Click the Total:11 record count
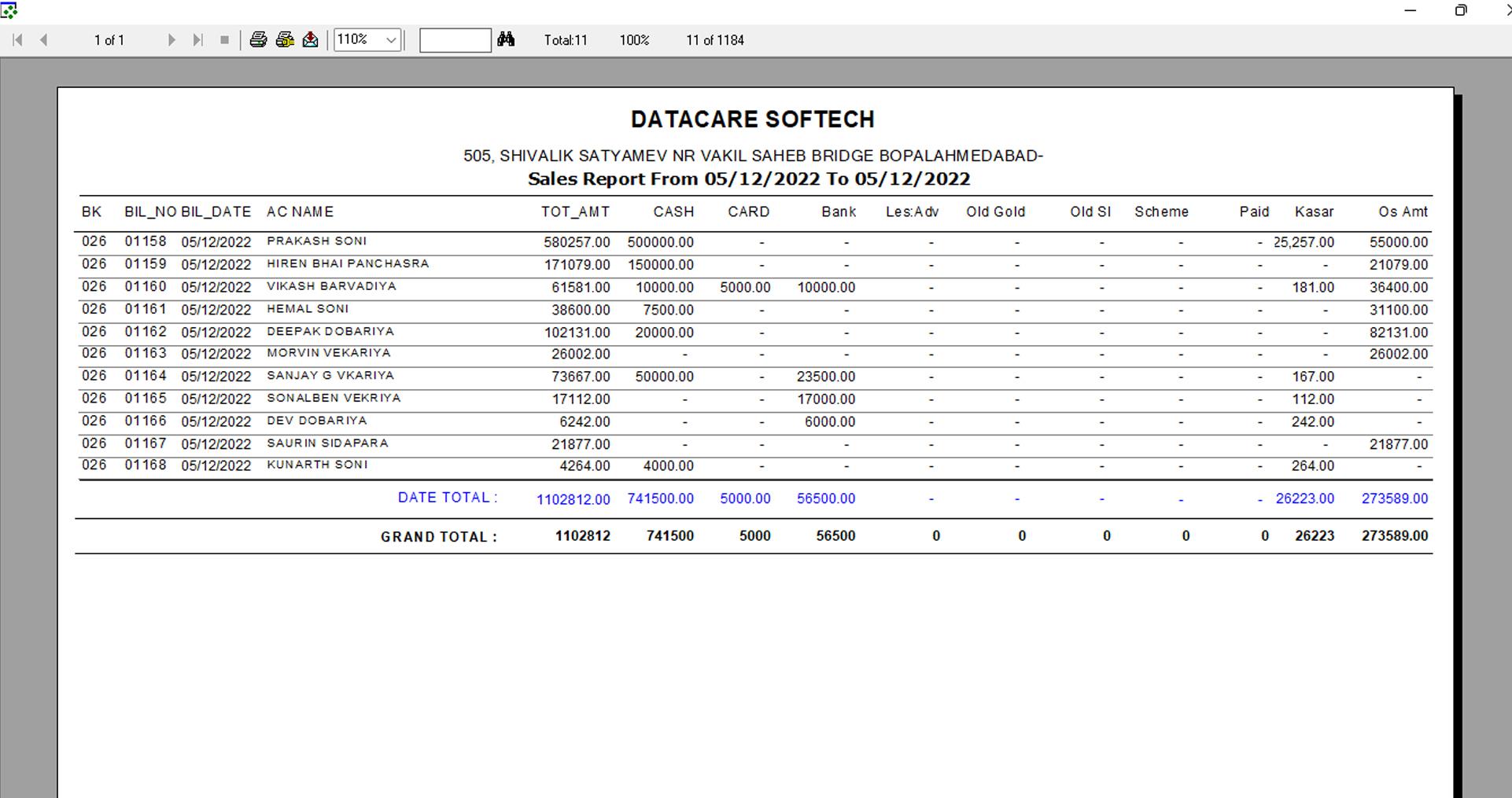The width and height of the screenshot is (1512, 798). [566, 40]
